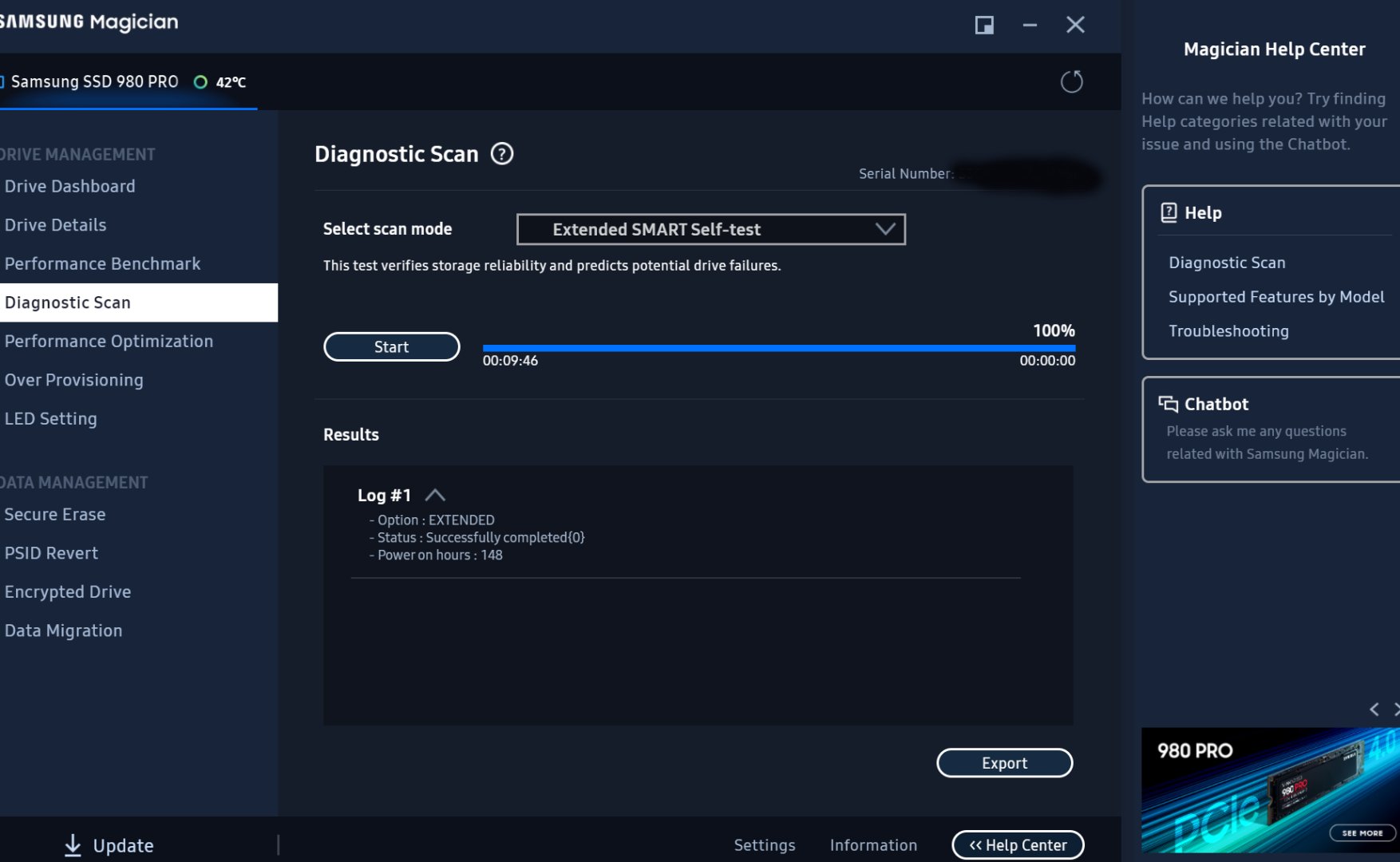
Task: Open Diagnostic Scan help topic
Action: click(x=1227, y=263)
